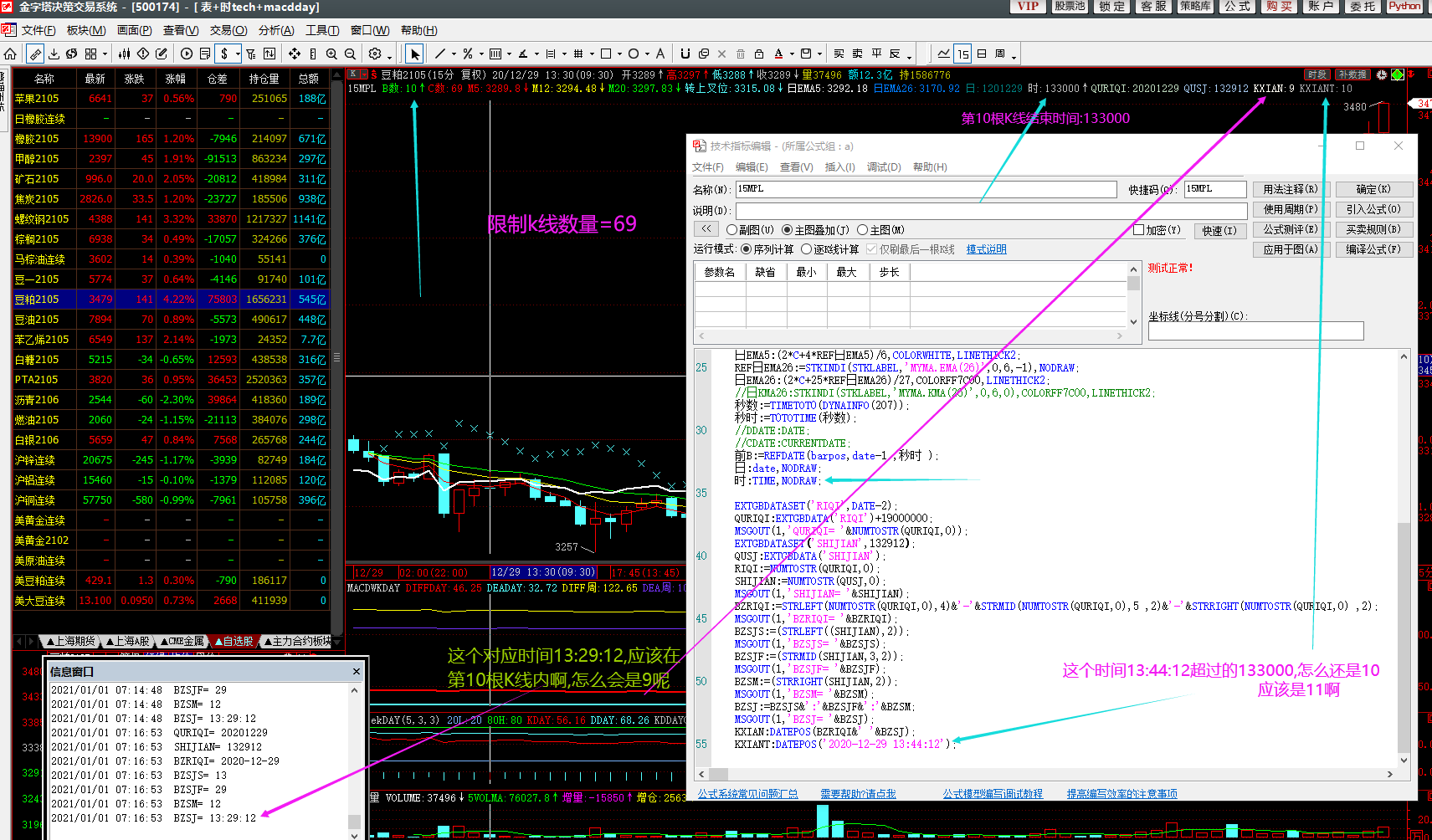This screenshot has width=1432, height=840.
Task: Click the Home icon in toolbar
Action: 10,54
